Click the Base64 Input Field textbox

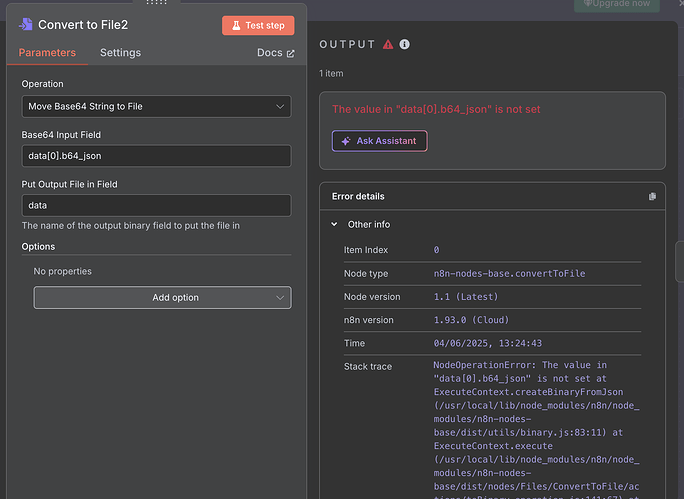(156, 156)
